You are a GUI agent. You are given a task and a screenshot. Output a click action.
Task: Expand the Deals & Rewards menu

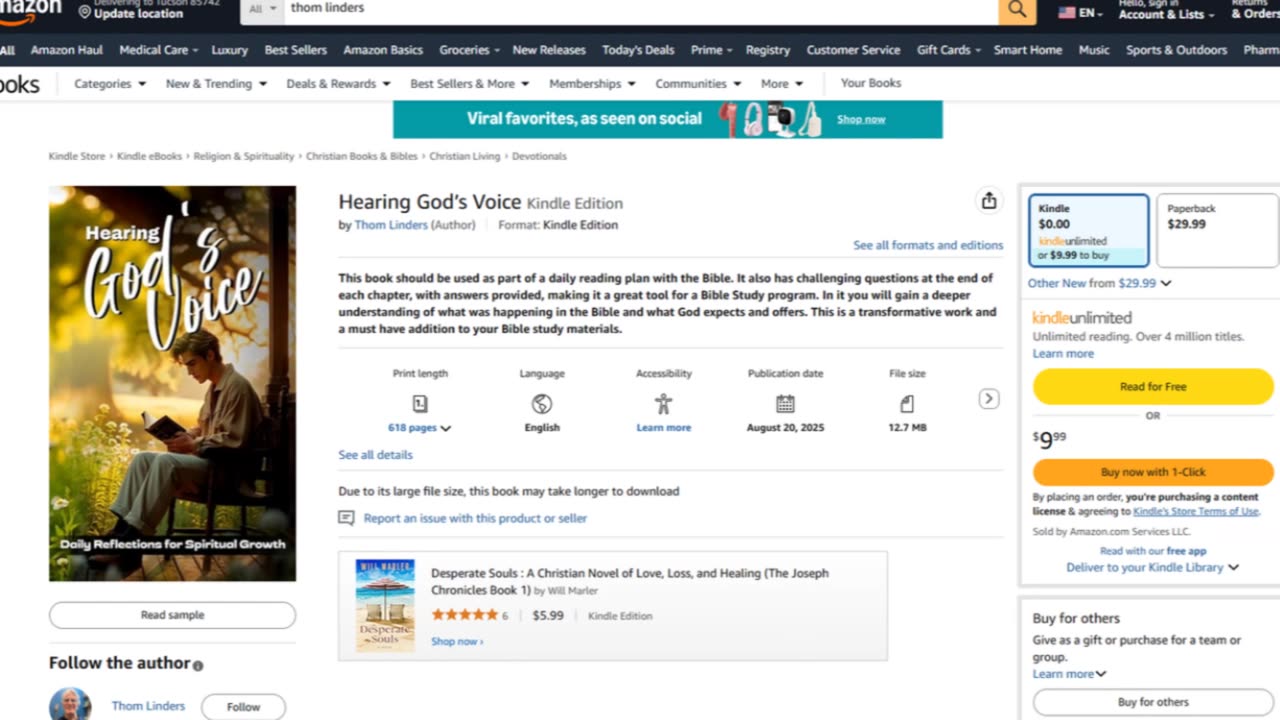tap(338, 84)
